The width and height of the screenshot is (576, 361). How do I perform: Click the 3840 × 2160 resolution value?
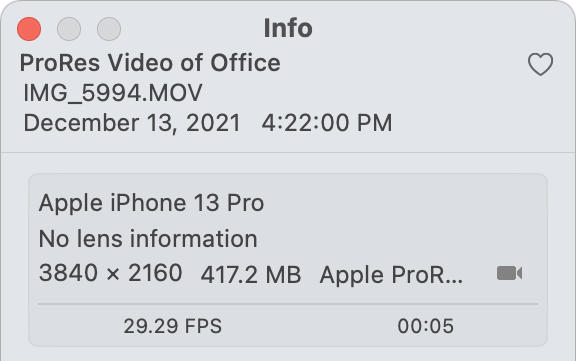pyautogui.click(x=111, y=273)
